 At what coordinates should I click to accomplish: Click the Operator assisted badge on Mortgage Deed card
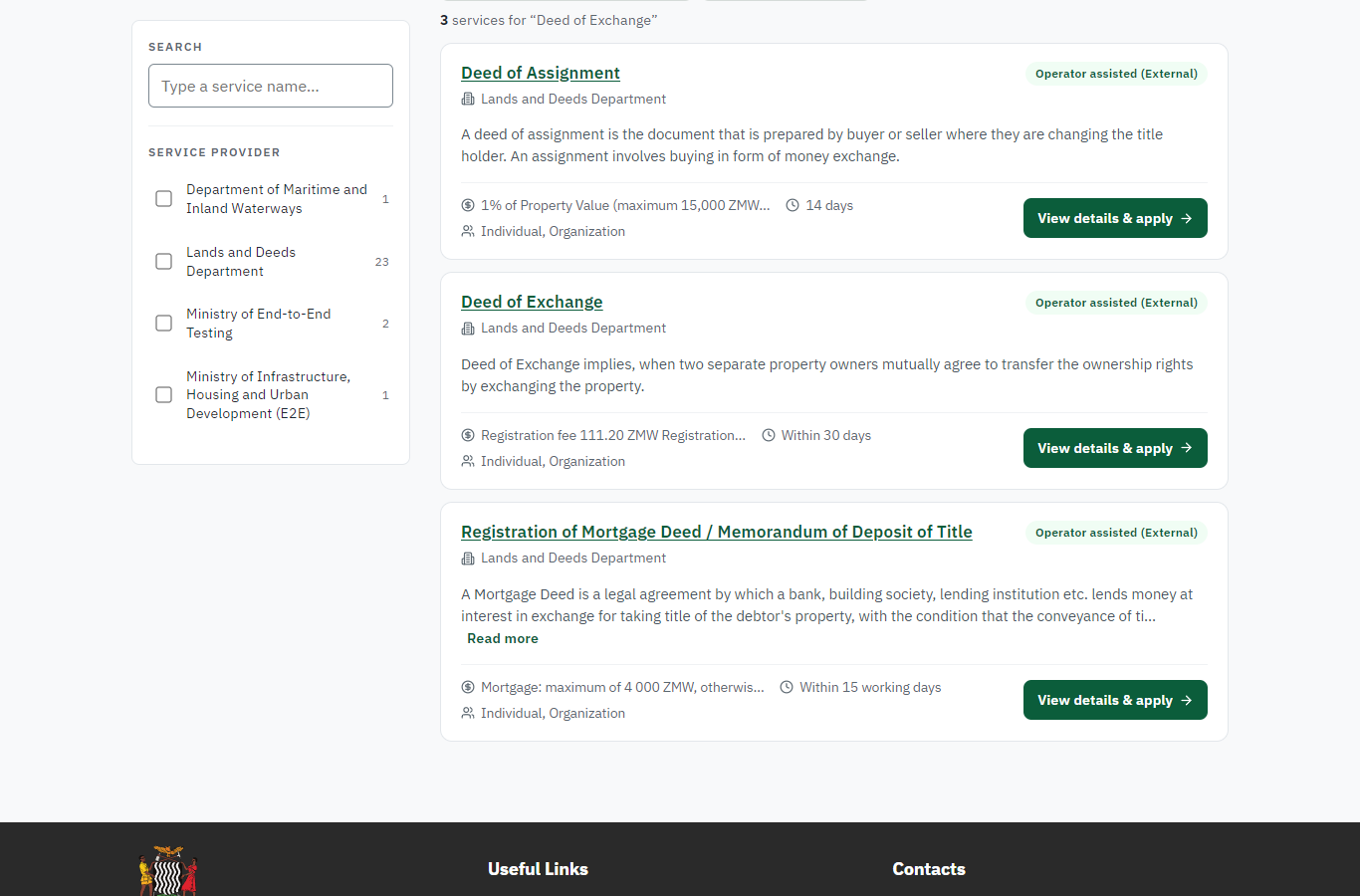(1116, 533)
